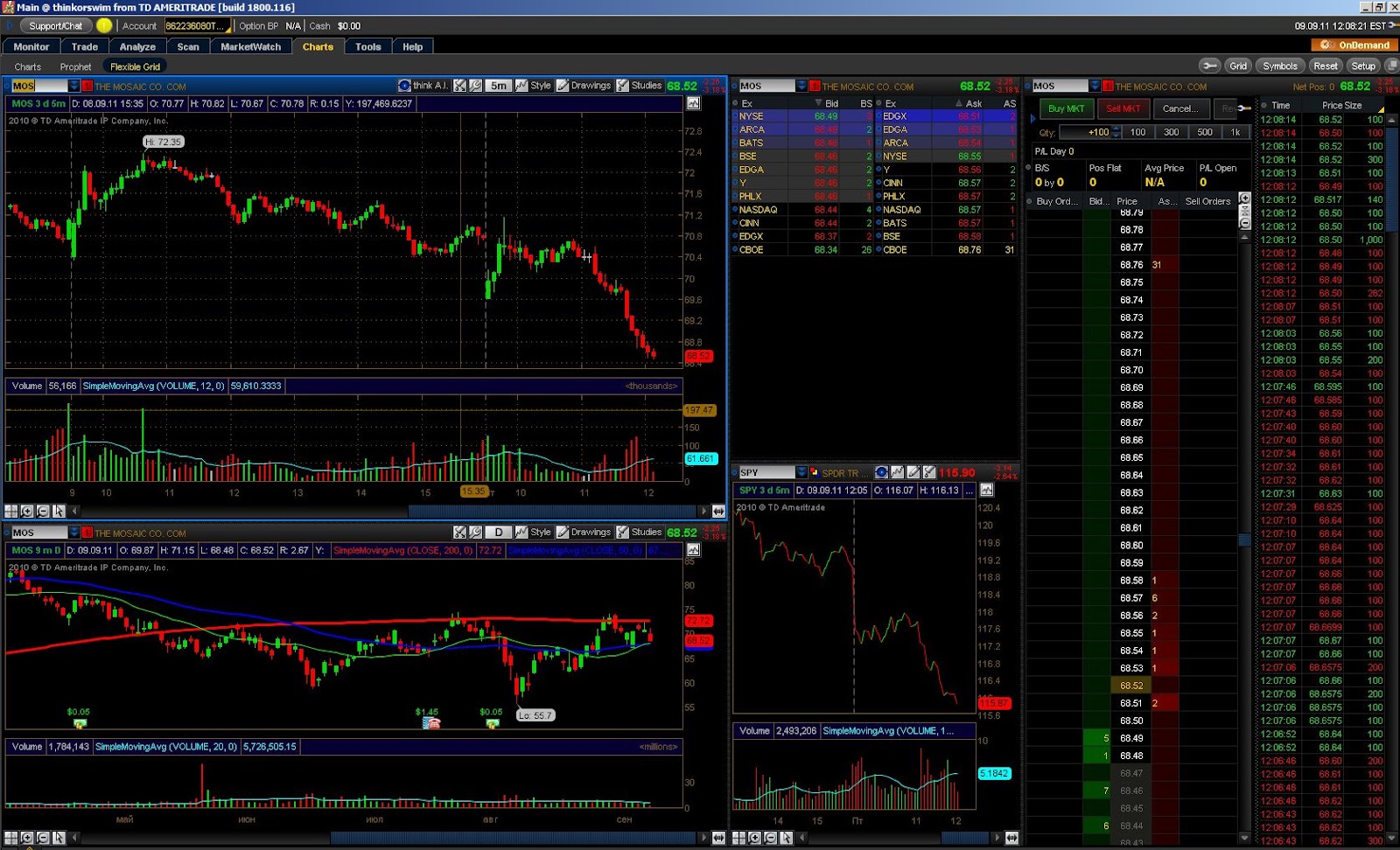The image size is (1400, 850).
Task: Open Drawings menu in the 5m MOS chart
Action: pyautogui.click(x=584, y=86)
